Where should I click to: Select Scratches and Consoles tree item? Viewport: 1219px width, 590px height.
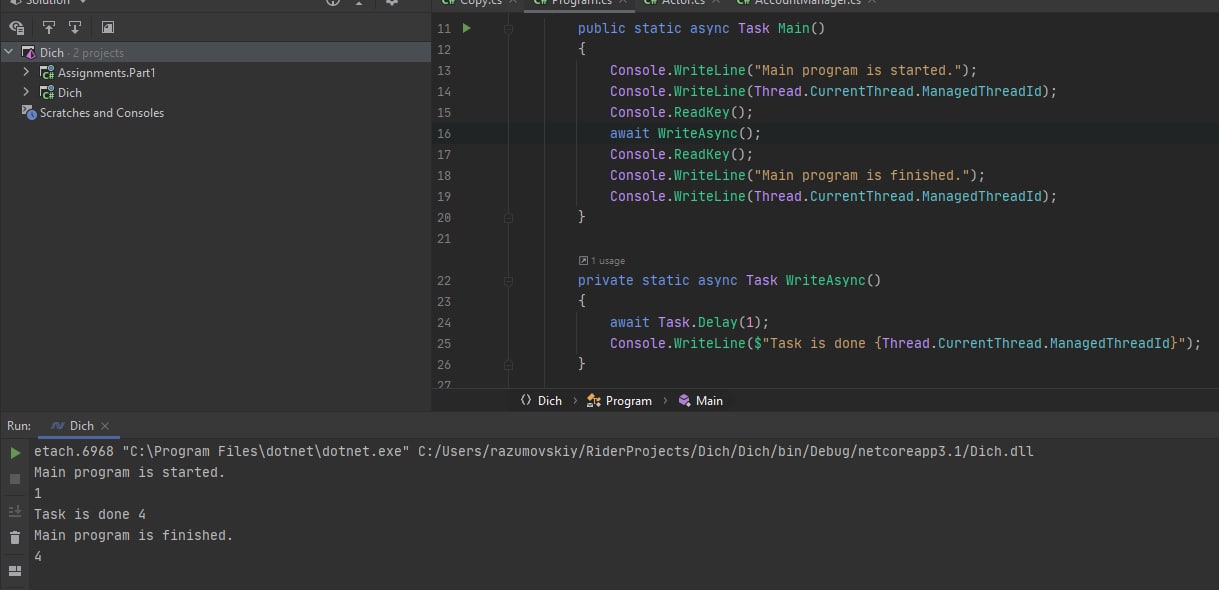[102, 113]
